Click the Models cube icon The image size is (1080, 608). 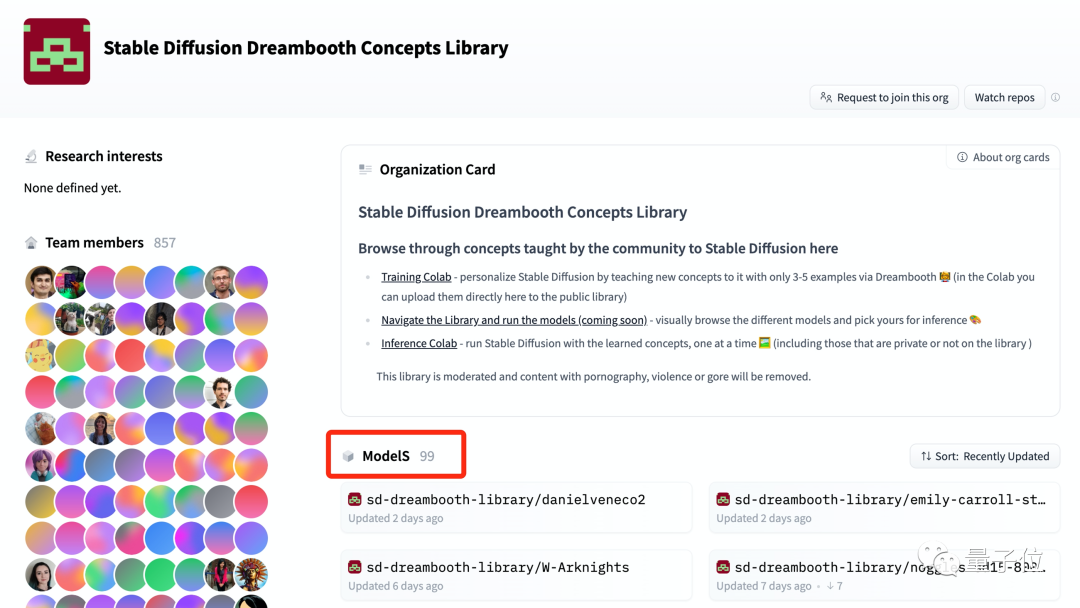[348, 456]
